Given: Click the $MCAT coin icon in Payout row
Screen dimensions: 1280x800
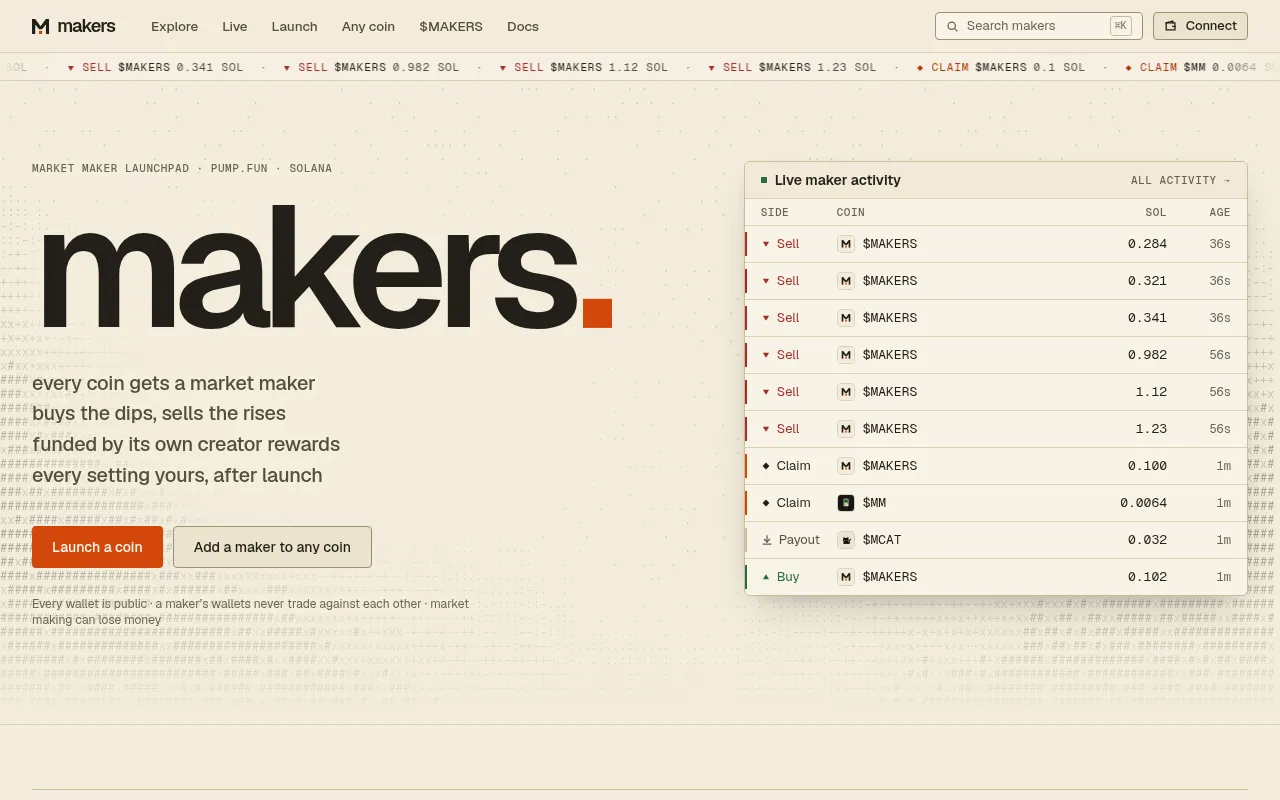Looking at the screenshot, I should click(x=846, y=540).
